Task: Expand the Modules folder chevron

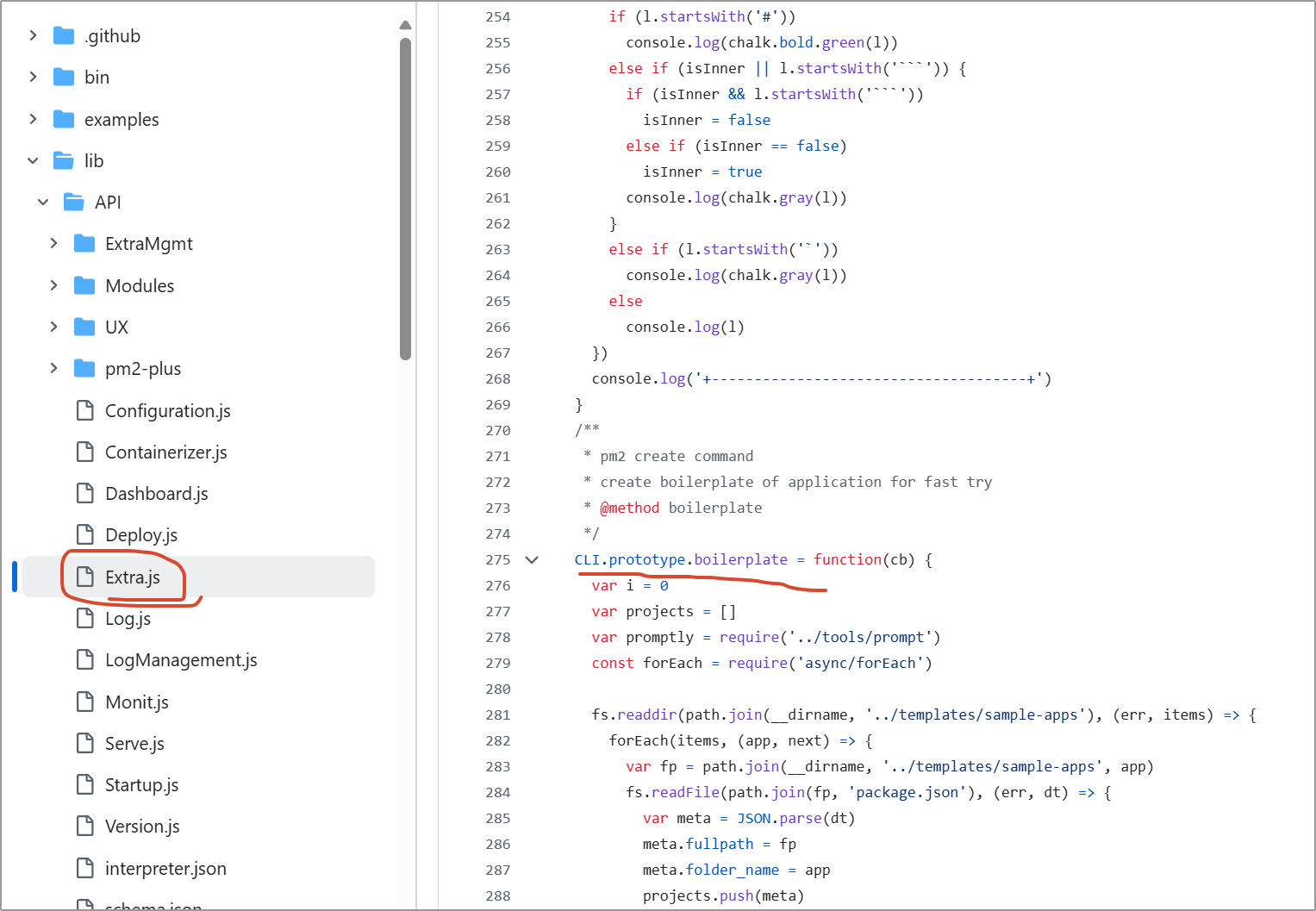Action: pos(53,285)
